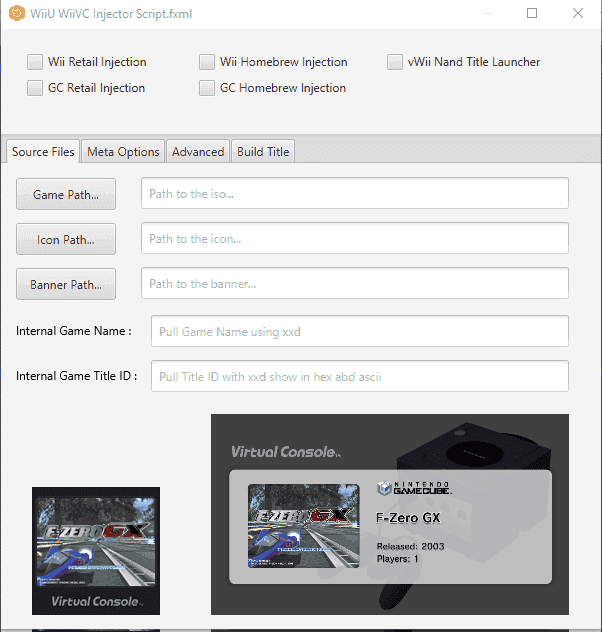Viewport: 602px width, 632px height.
Task: Click the 'Internal Game Name :' label
Action: [74, 331]
